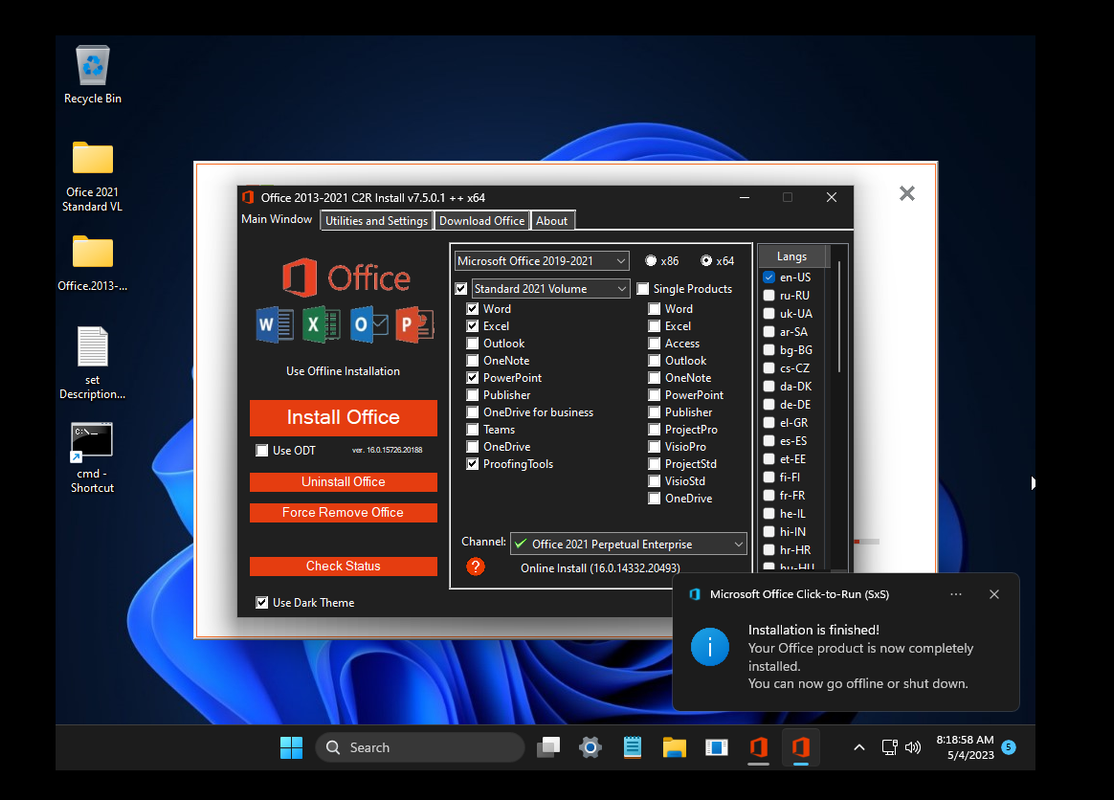Click the large Office logo
The width and height of the screenshot is (1114, 800).
tap(346, 277)
